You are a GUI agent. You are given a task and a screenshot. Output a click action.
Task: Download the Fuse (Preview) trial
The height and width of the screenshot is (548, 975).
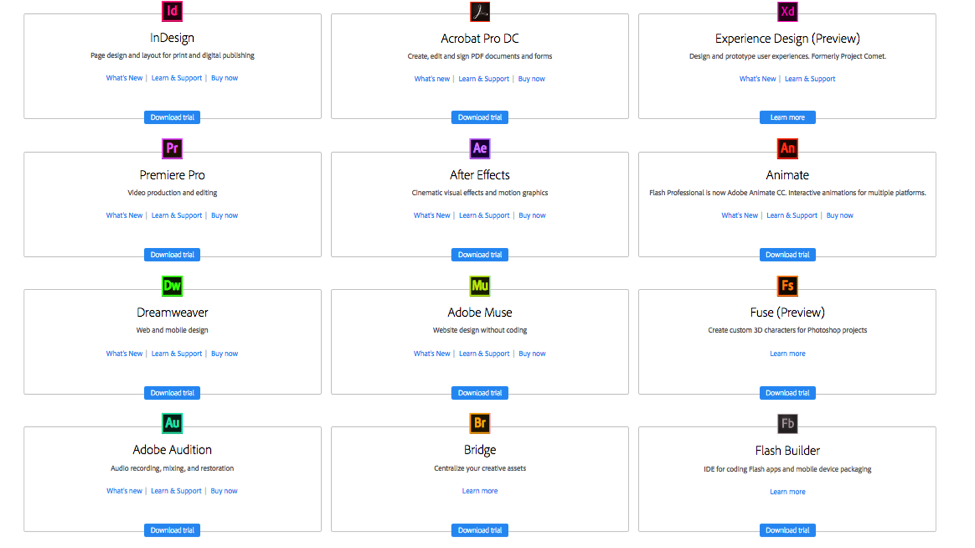pos(787,393)
